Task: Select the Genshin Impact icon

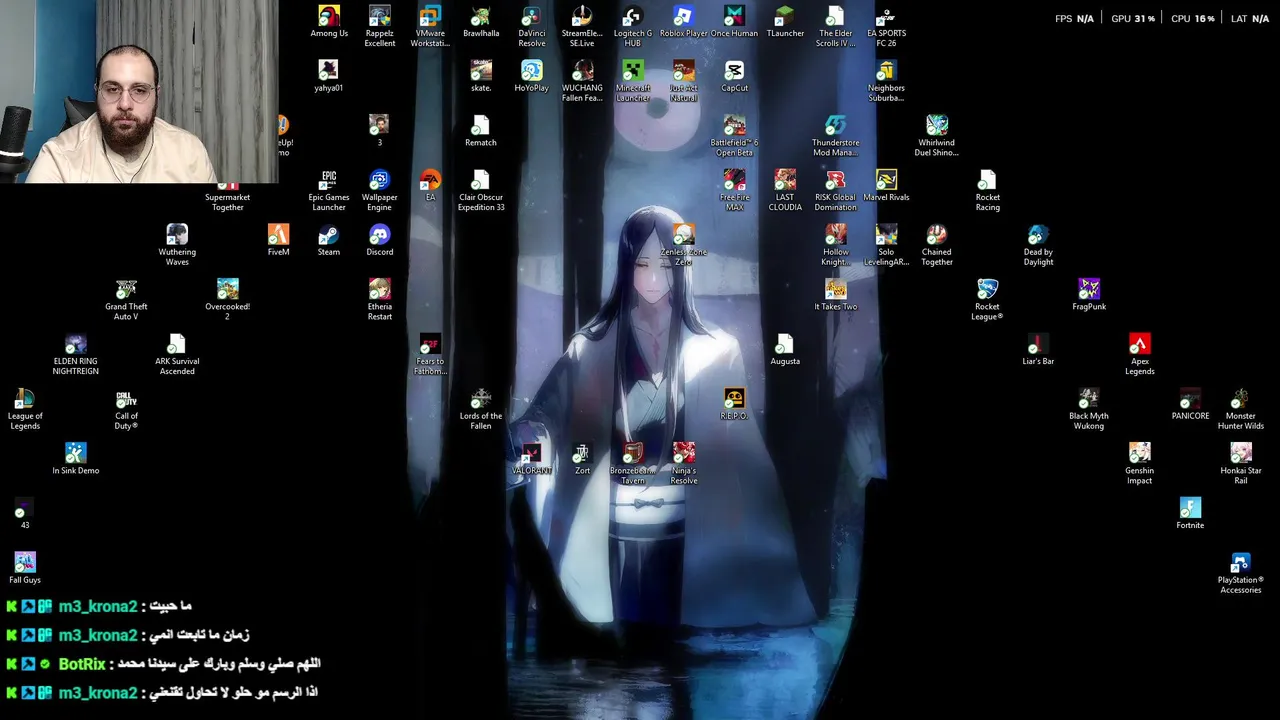Action: point(1139,464)
